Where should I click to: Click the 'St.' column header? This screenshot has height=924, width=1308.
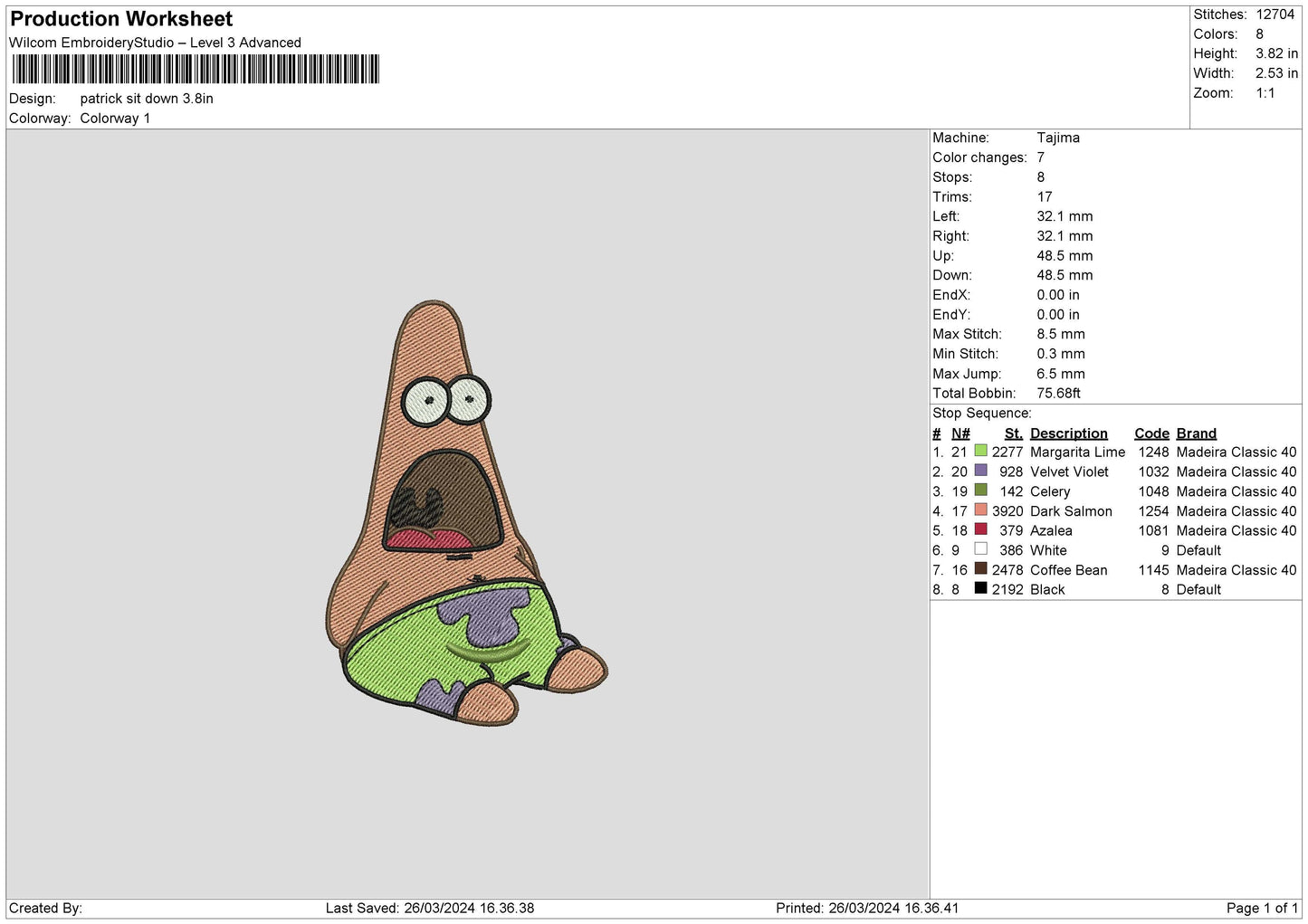pyautogui.click(x=1014, y=433)
